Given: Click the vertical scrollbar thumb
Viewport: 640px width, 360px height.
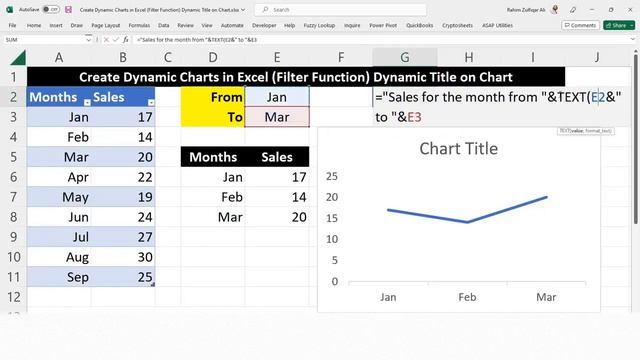Looking at the screenshot, I should click(636, 139).
